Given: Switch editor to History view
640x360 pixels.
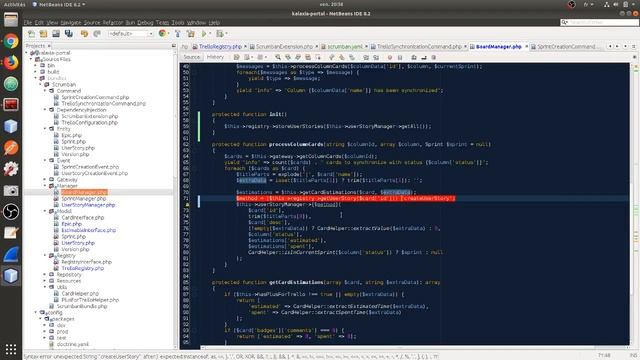Looking at the screenshot, I should point(215,57).
